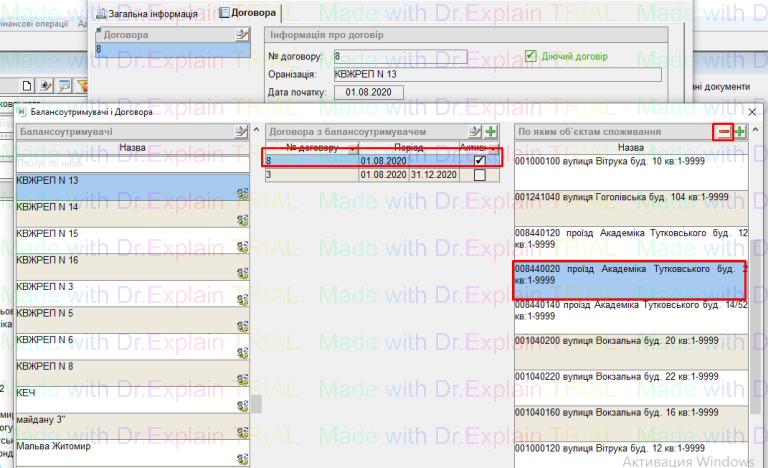Viewport: 768px width, 468px height.
Task: Click Назва column header in objects list
Action: click(630, 147)
